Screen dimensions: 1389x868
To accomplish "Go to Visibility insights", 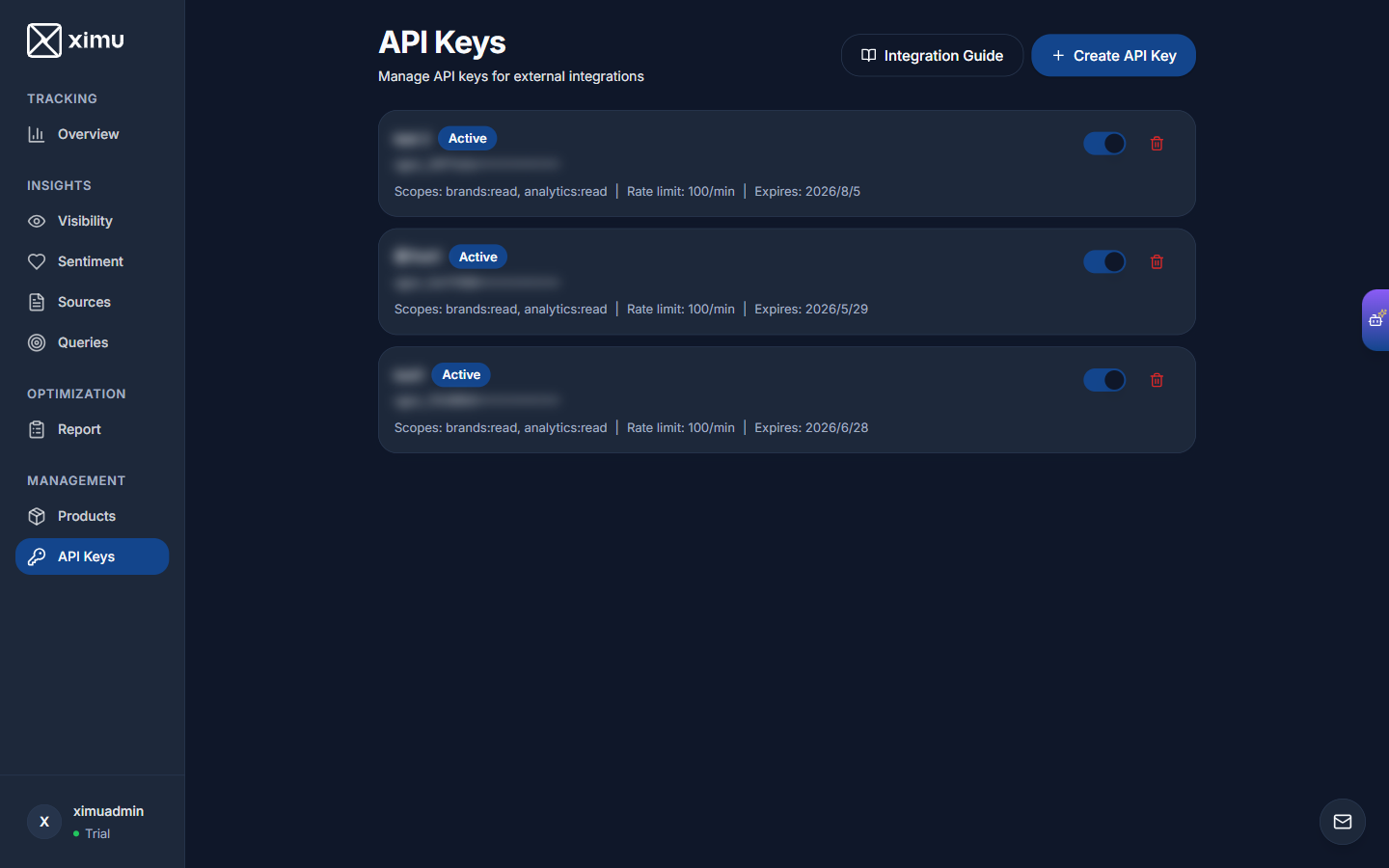I will (x=92, y=221).
